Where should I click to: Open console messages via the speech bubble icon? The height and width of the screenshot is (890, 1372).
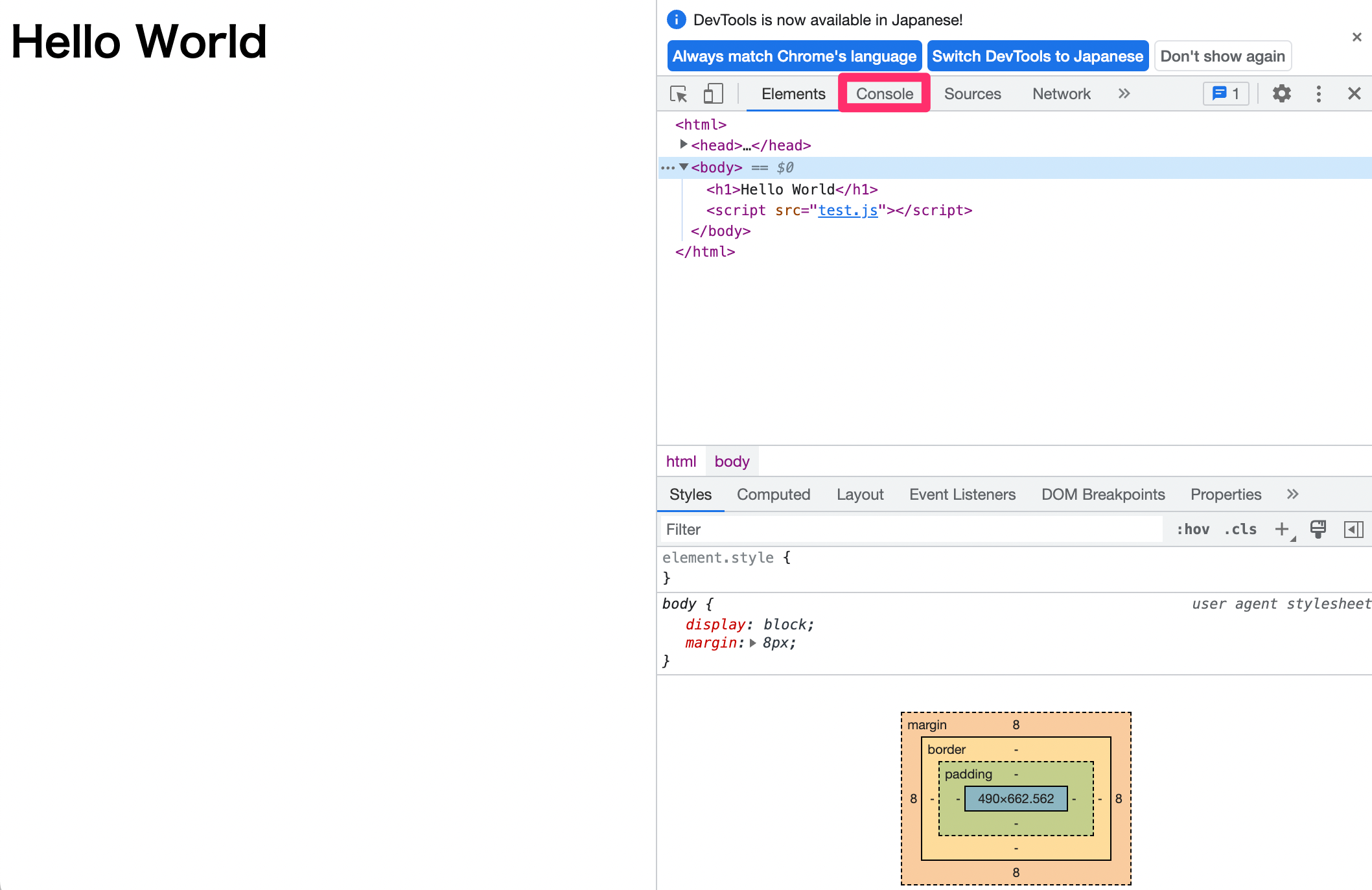(1225, 93)
